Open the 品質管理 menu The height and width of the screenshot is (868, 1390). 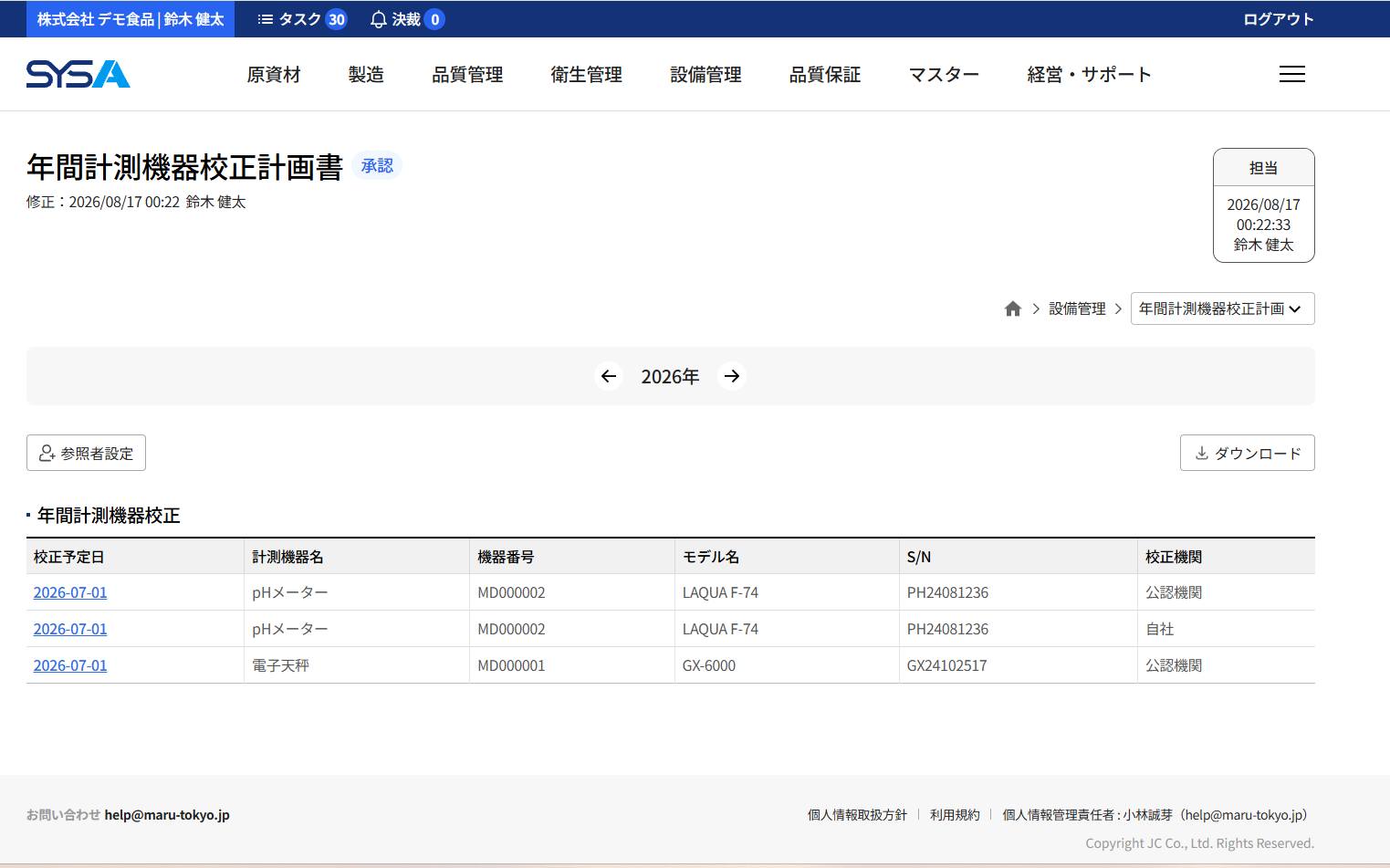(x=467, y=75)
